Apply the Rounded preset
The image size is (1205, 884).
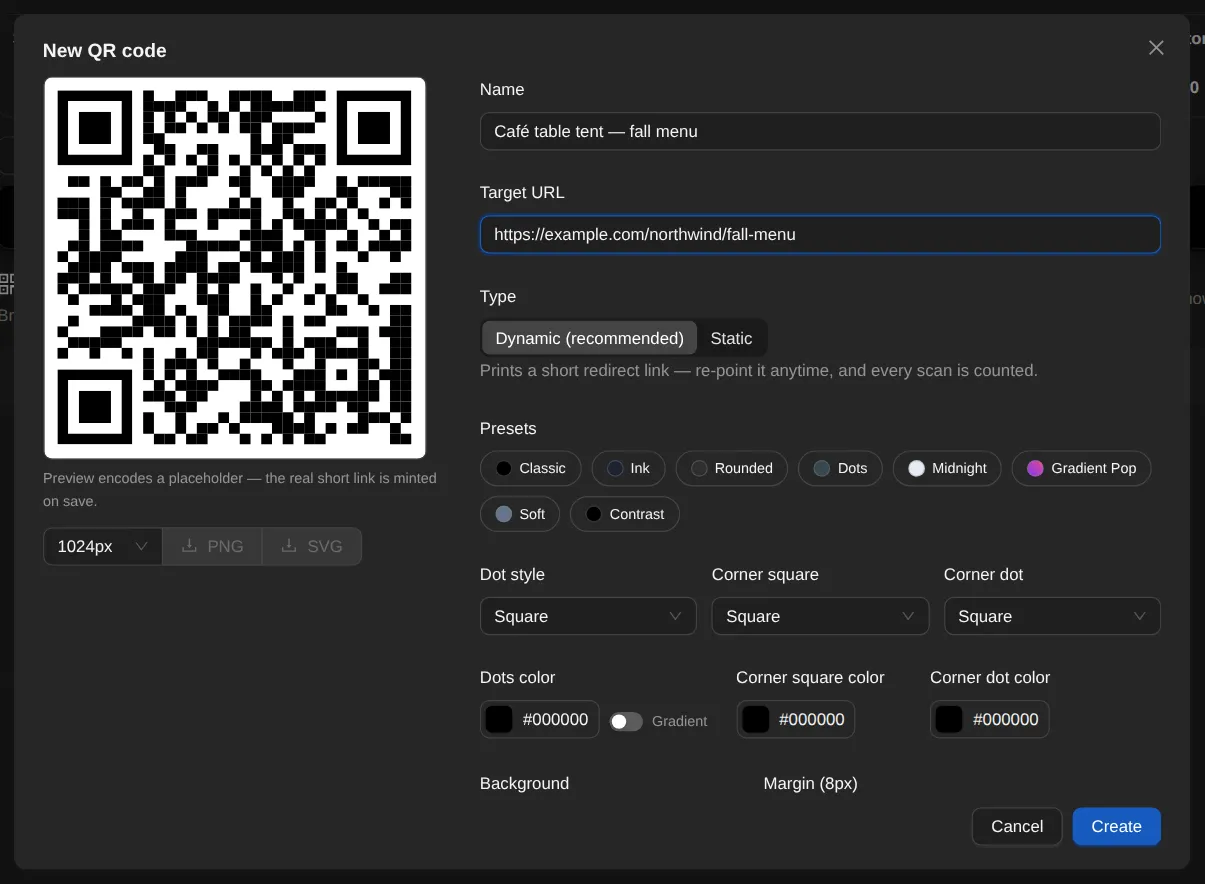[x=732, y=468]
